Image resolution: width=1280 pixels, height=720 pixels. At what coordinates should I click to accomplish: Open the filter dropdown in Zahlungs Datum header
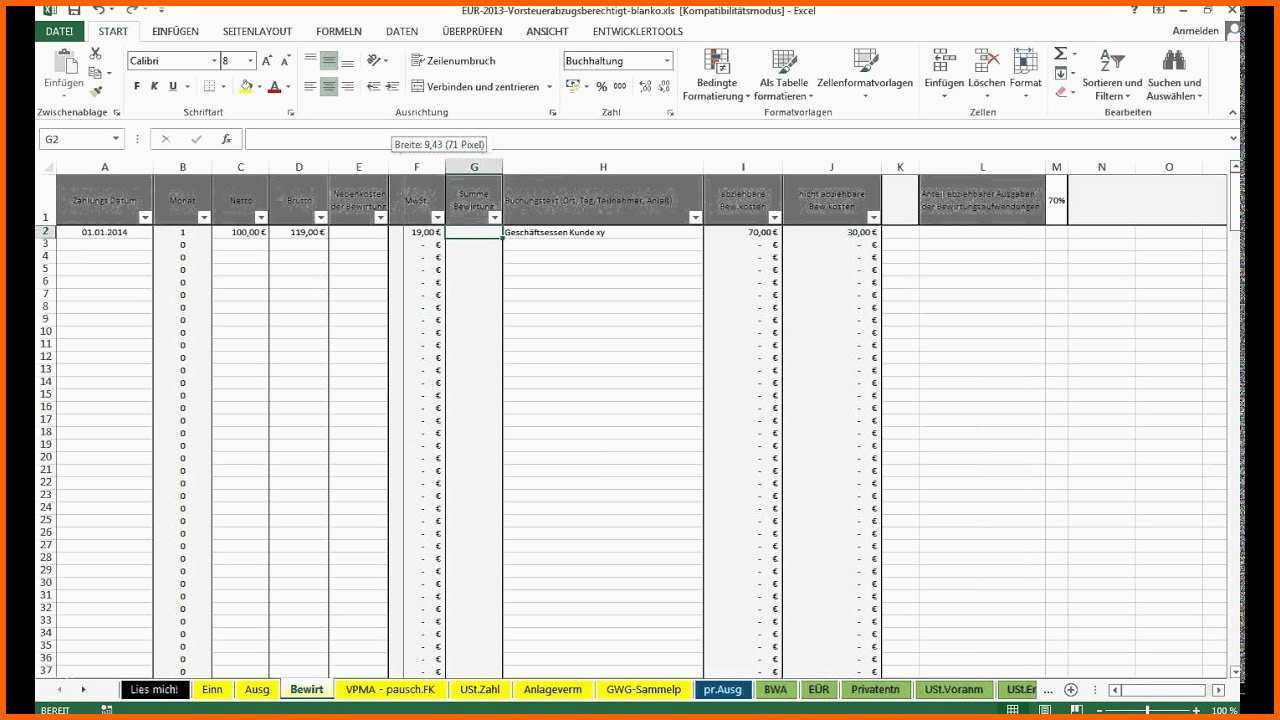click(144, 217)
